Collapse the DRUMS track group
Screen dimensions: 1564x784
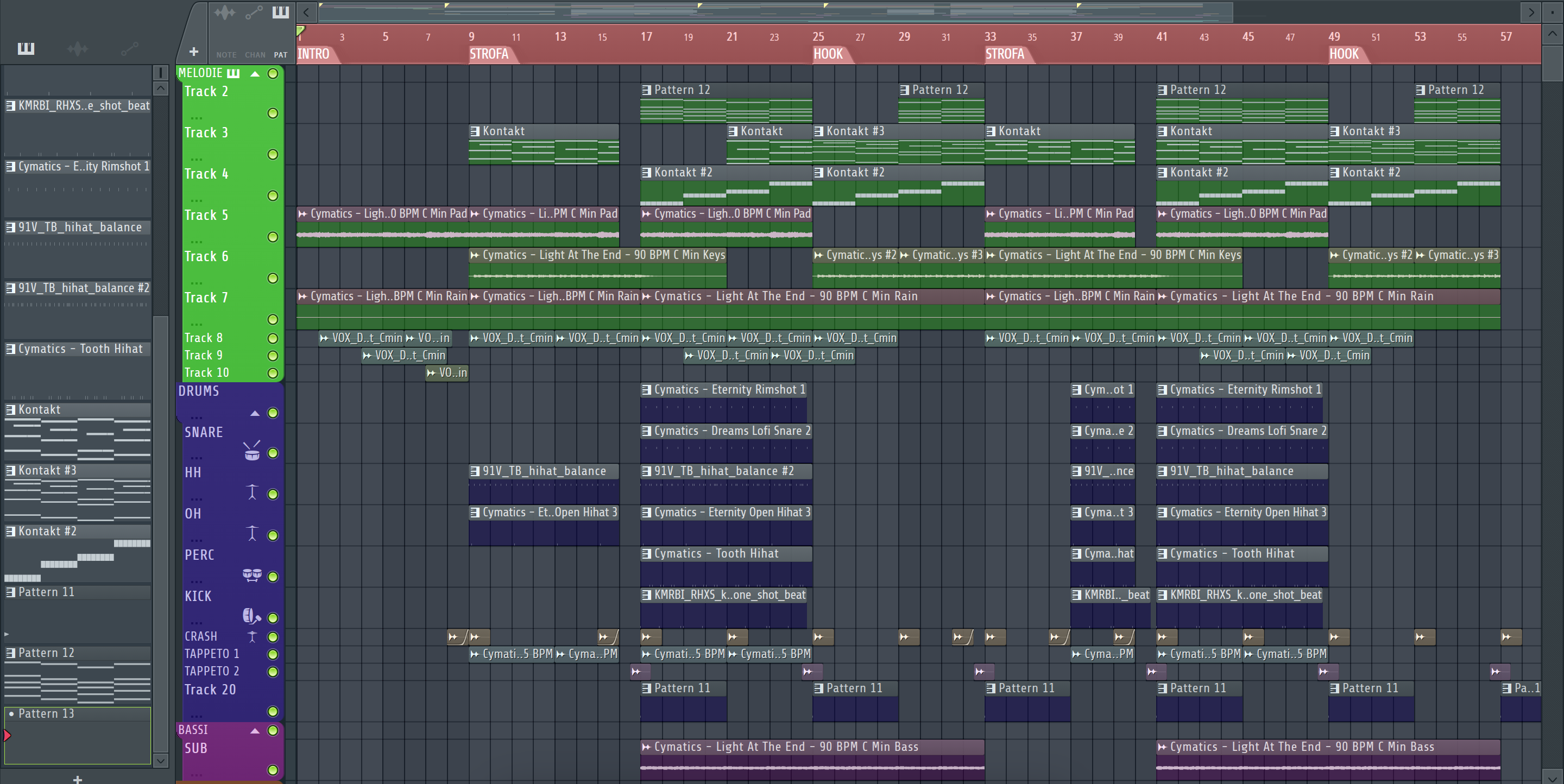[255, 414]
